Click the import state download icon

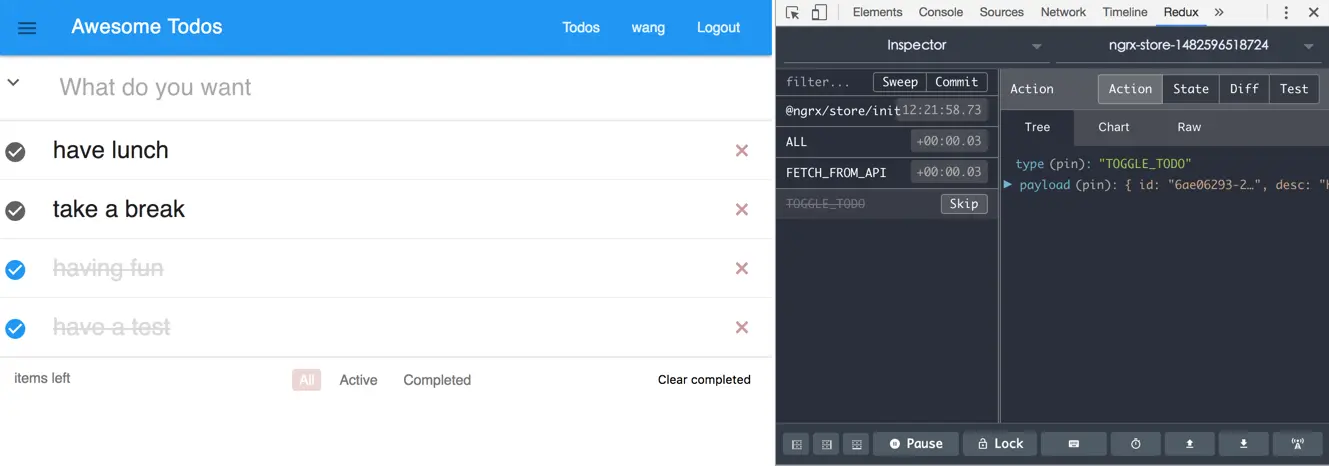1244,444
